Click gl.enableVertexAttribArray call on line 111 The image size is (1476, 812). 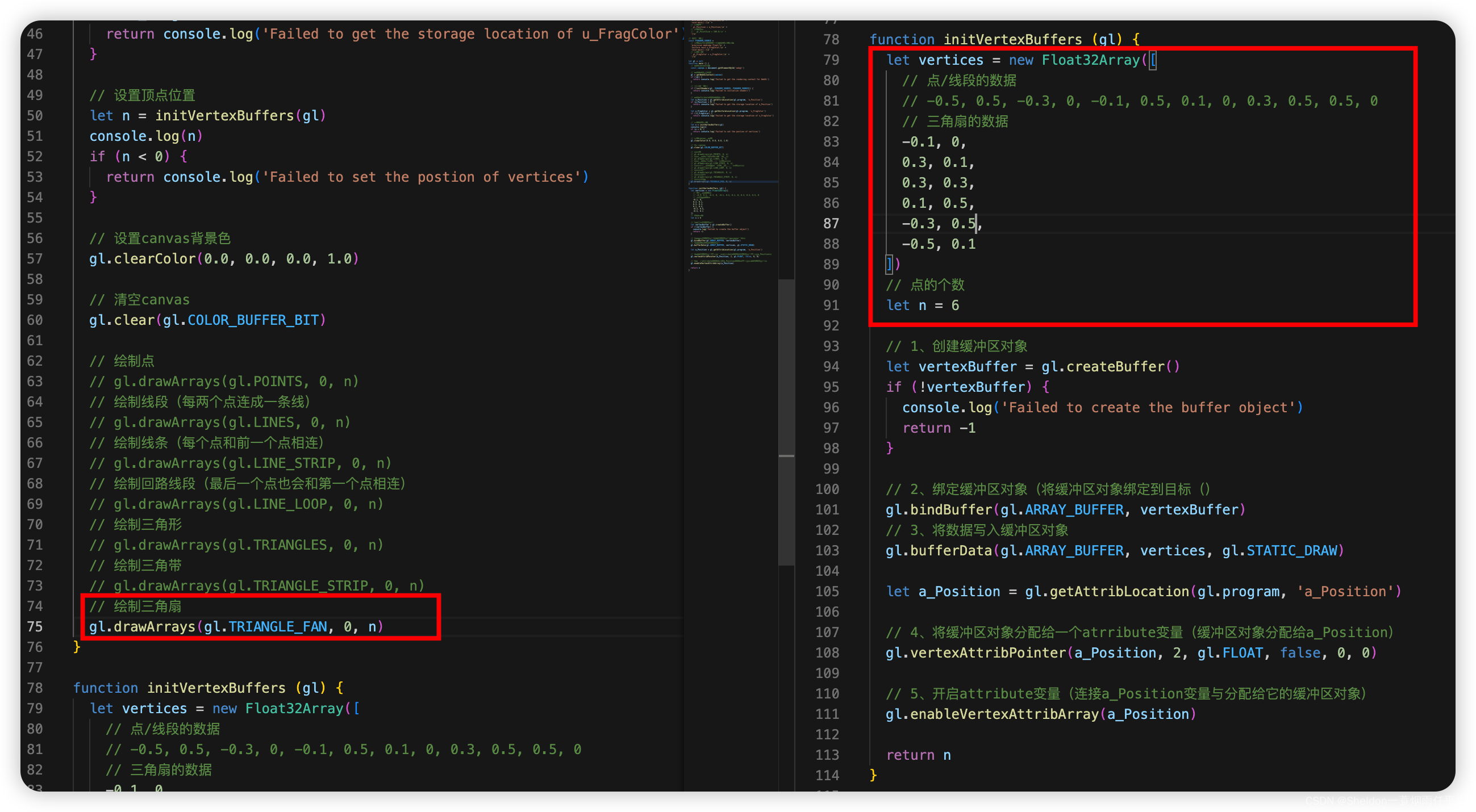pyautogui.click(x=991, y=714)
